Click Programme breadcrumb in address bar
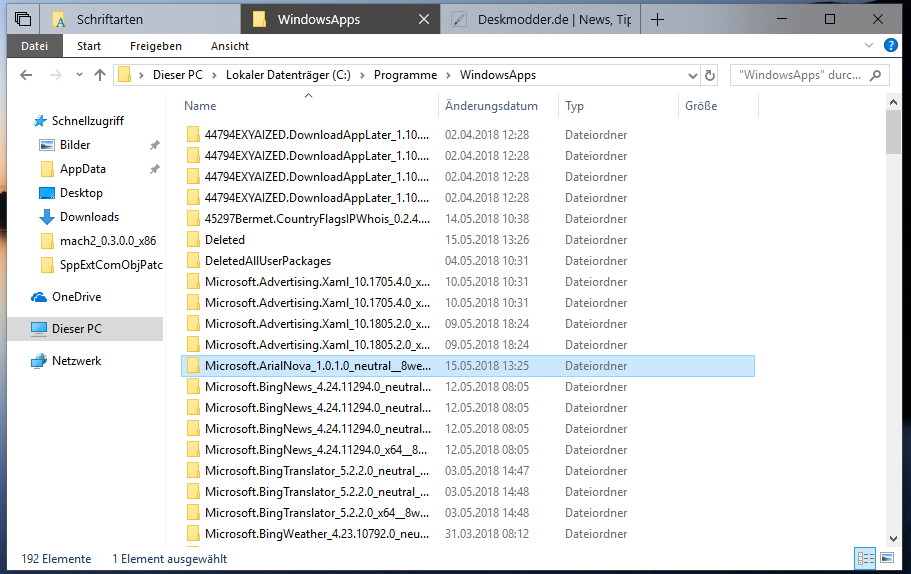 (x=406, y=75)
